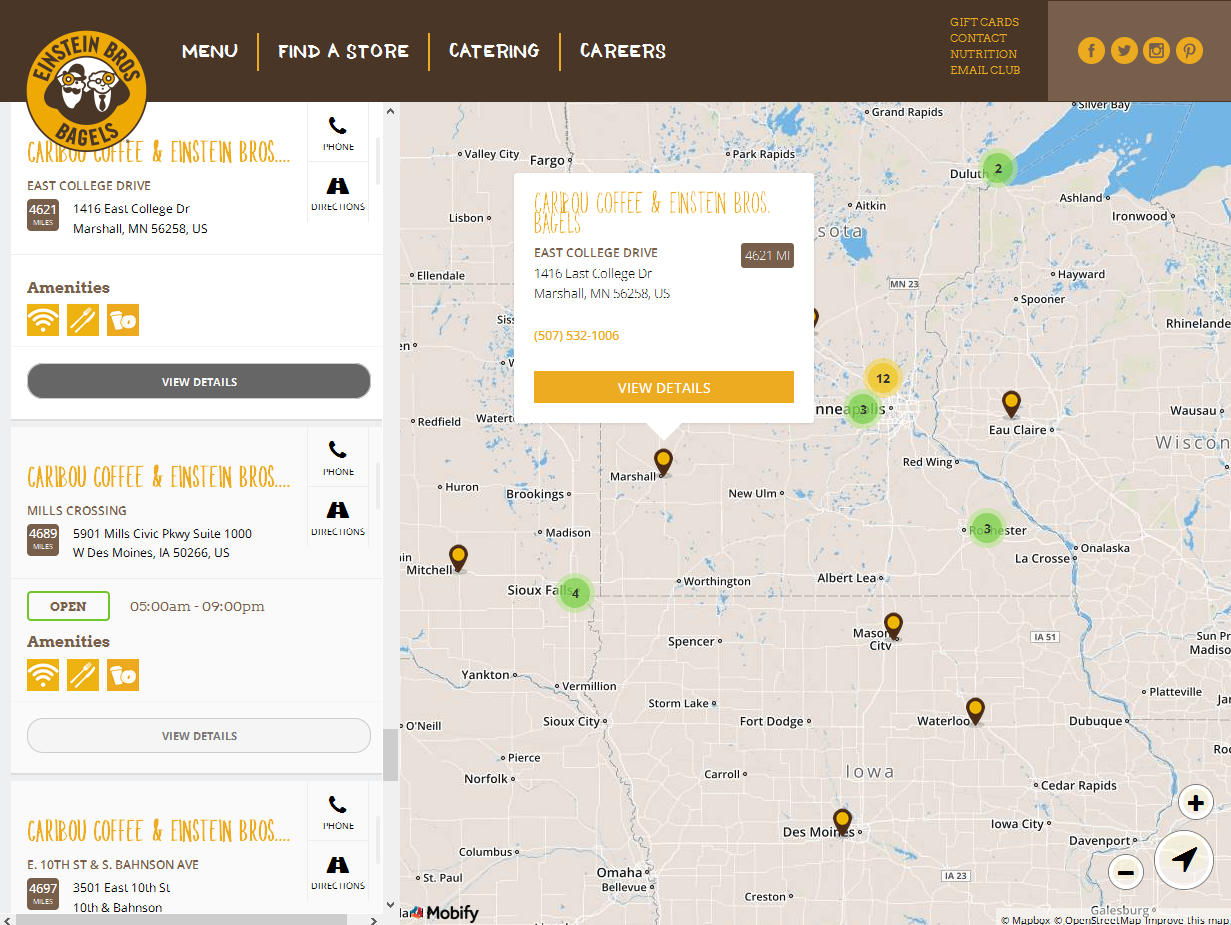Get directions to E. 10th St store

click(338, 871)
